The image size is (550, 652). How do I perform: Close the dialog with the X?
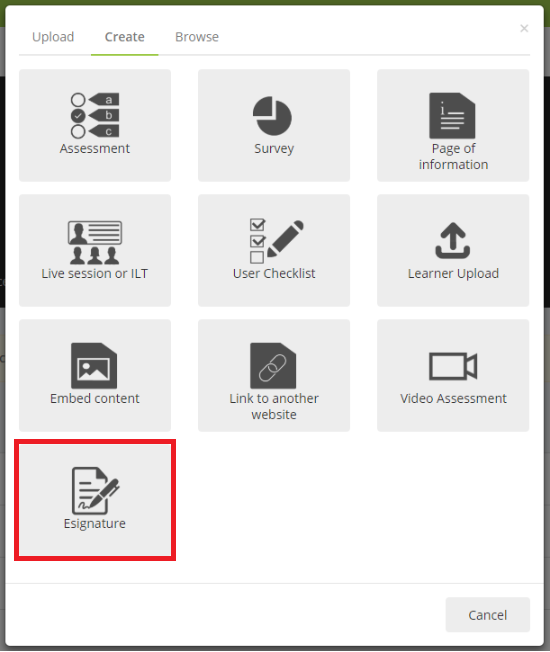pyautogui.click(x=524, y=28)
